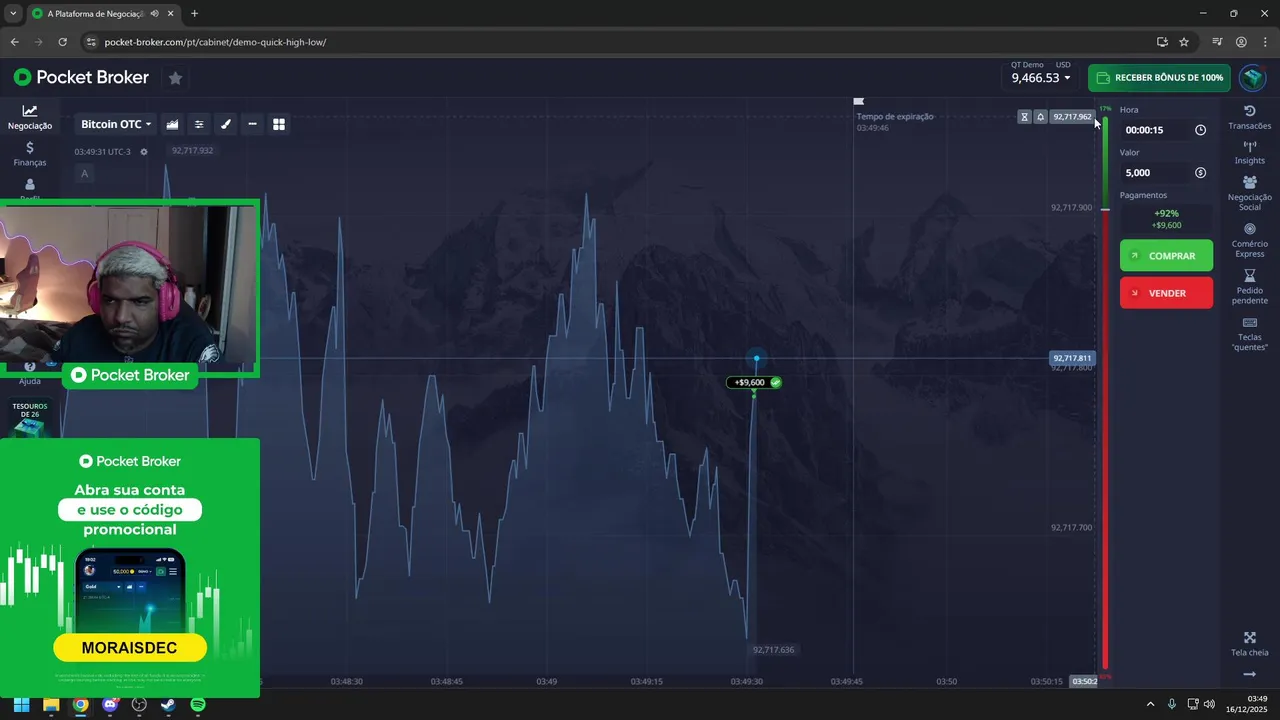This screenshot has height=720, width=1280.
Task: Open the Insights panel
Action: [1250, 152]
